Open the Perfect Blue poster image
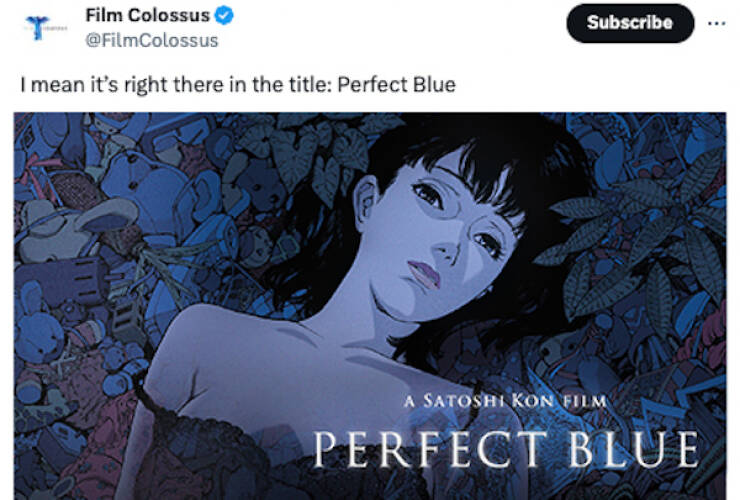The width and height of the screenshot is (740, 500). (x=370, y=306)
